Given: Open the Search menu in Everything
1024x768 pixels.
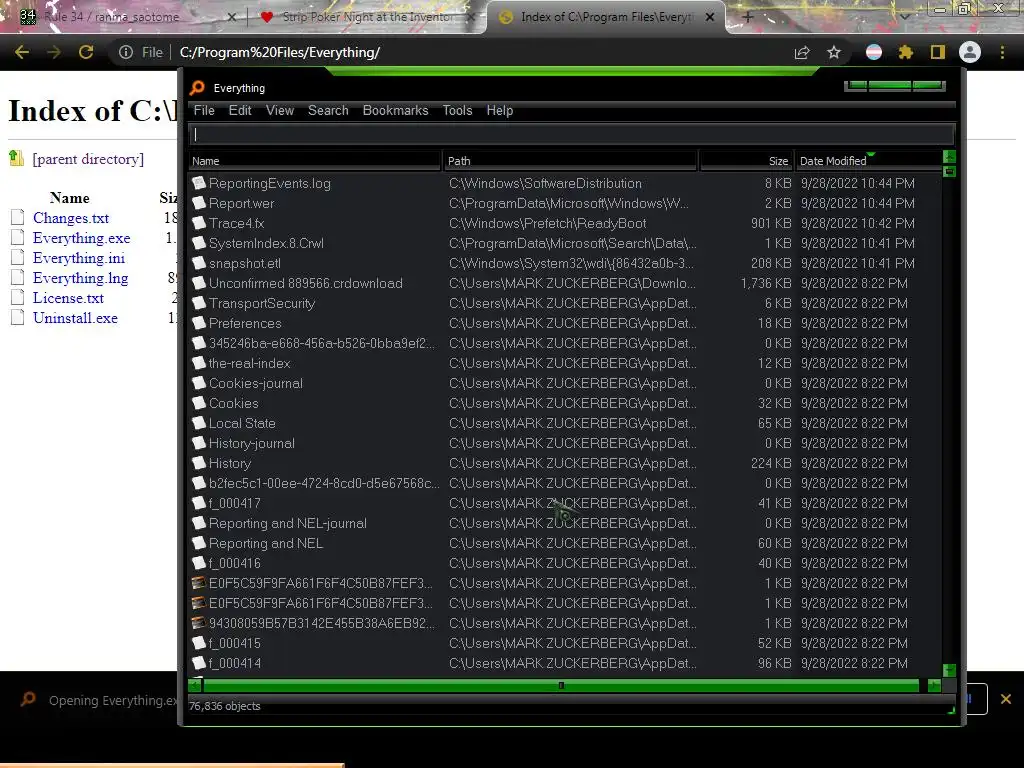Looking at the screenshot, I should [x=328, y=110].
